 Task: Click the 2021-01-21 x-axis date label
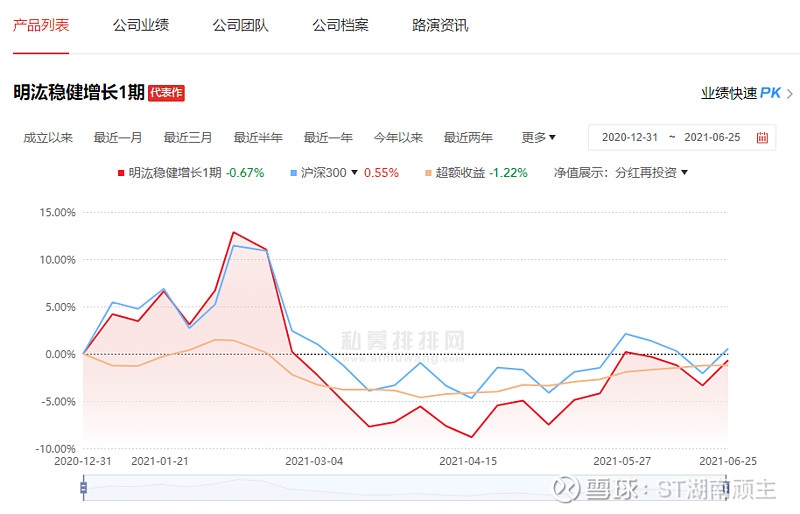click(x=160, y=461)
